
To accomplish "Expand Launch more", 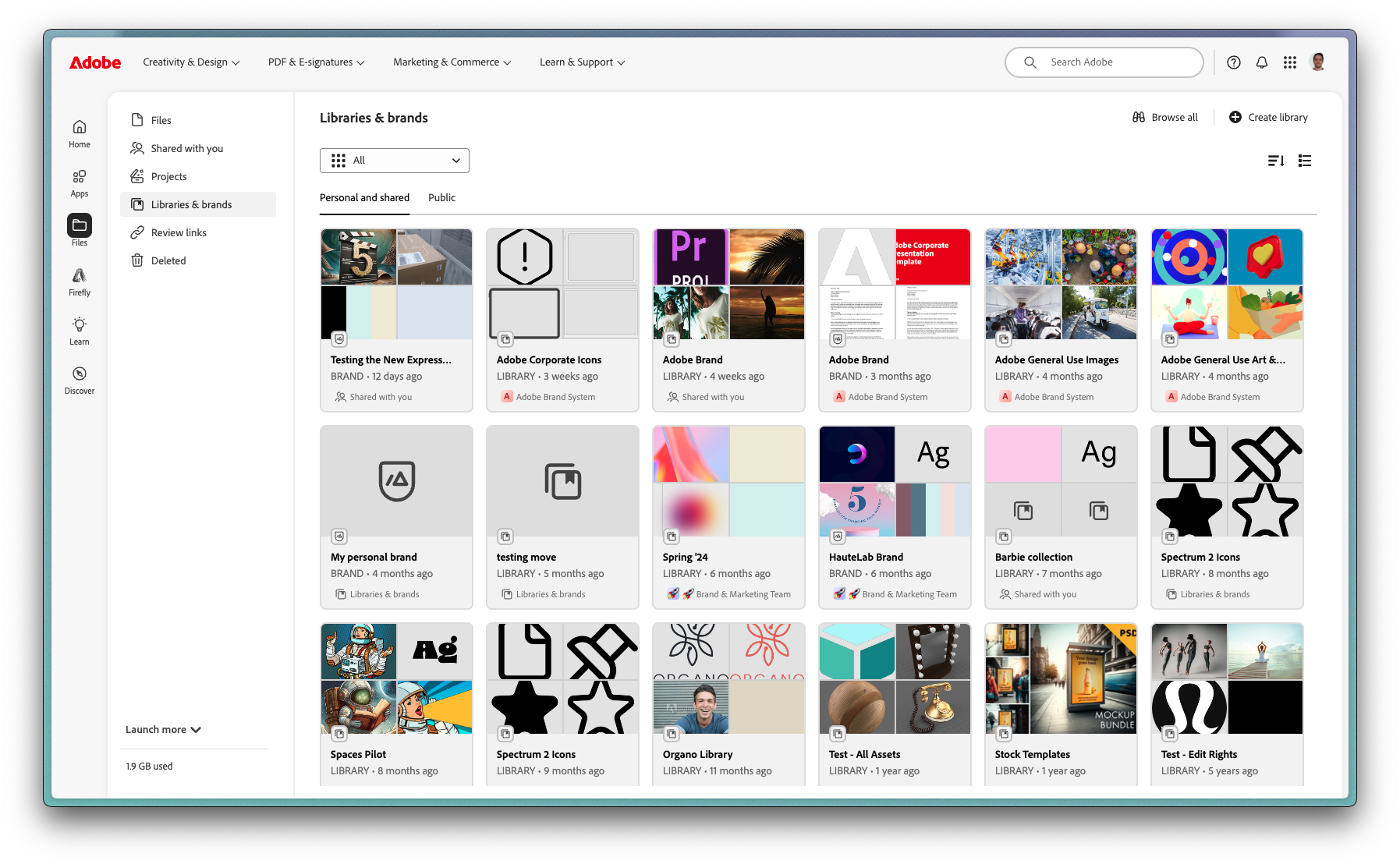I will [x=163, y=730].
